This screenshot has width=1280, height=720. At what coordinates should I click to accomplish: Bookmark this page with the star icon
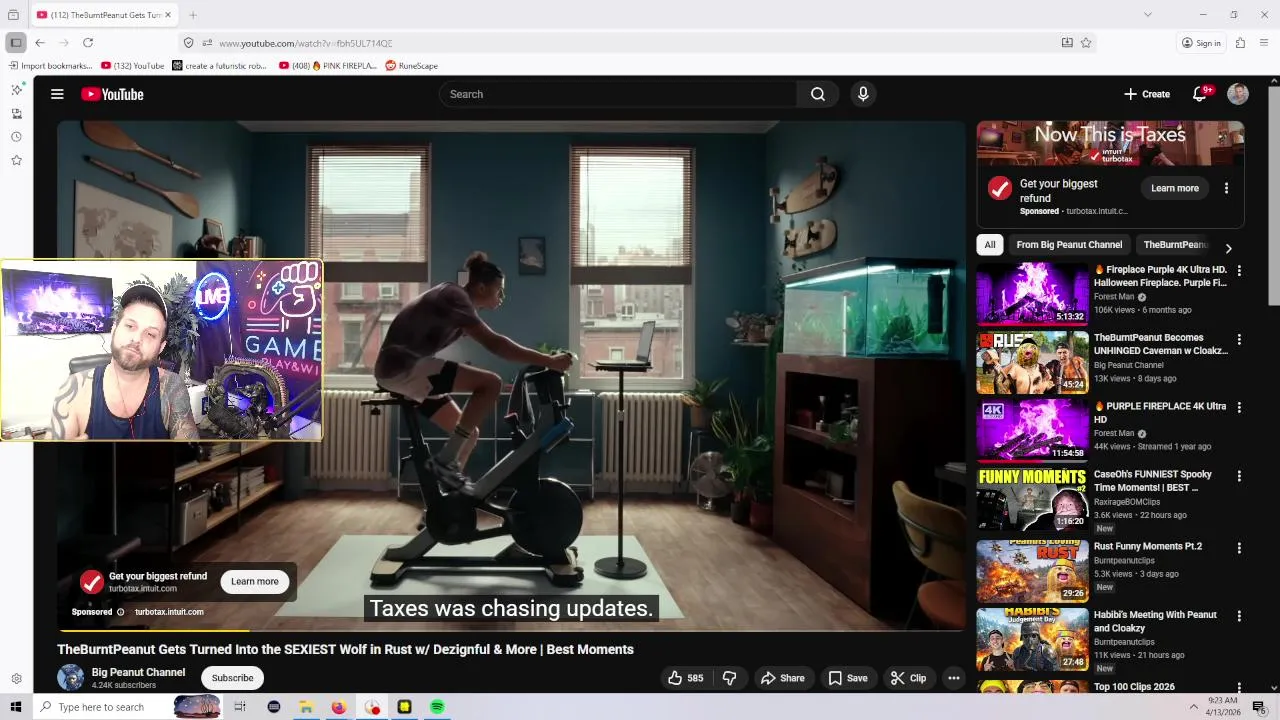click(x=1086, y=43)
